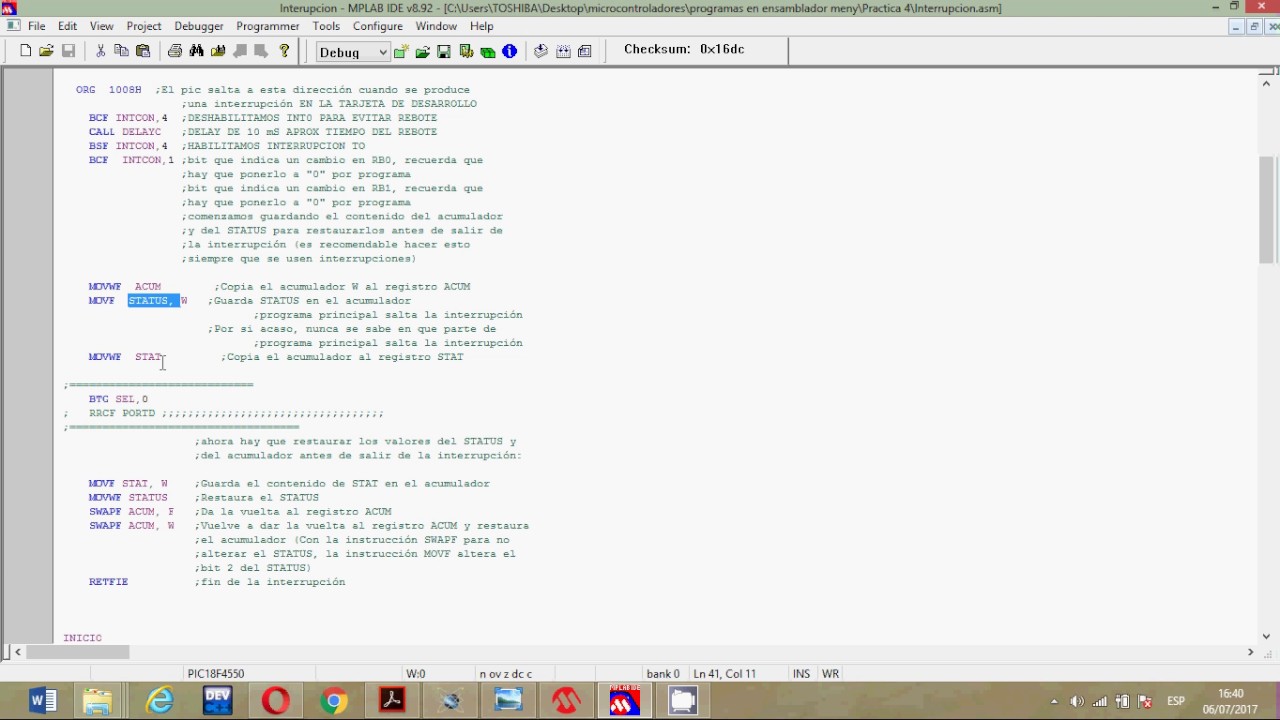Open the Project menu
This screenshot has width=1280, height=720.
pos(144,26)
